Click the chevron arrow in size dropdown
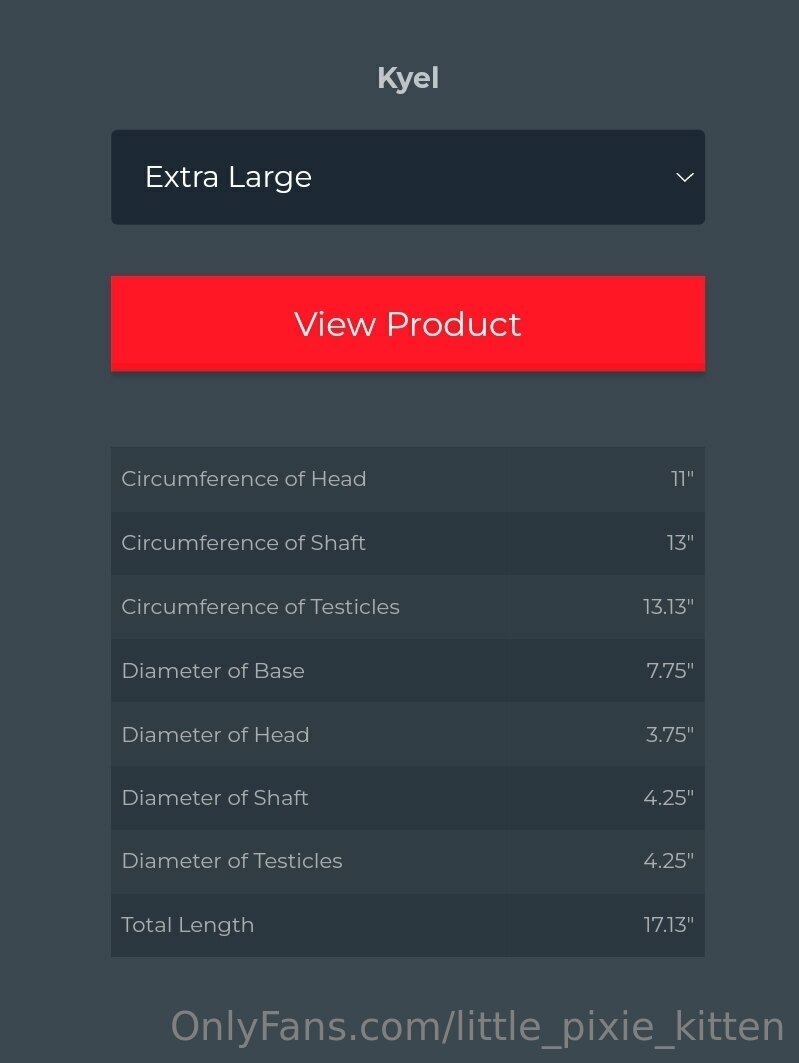The height and width of the screenshot is (1063, 799). 684,178
